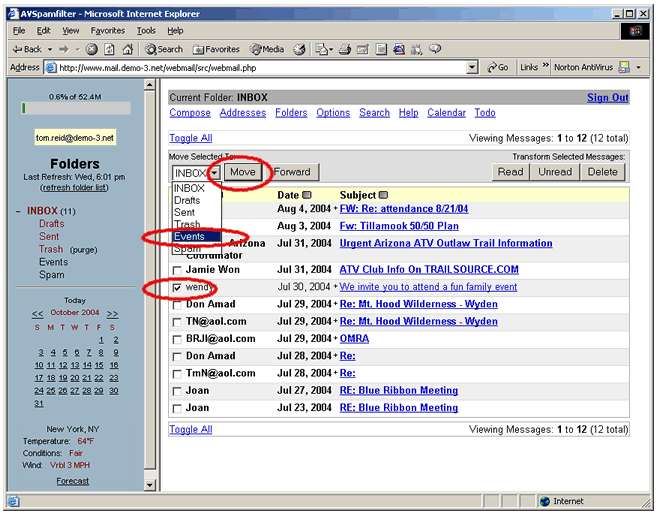The width and height of the screenshot is (659, 519).
Task: Click the Home icon in the toolbar
Action: (x=127, y=49)
